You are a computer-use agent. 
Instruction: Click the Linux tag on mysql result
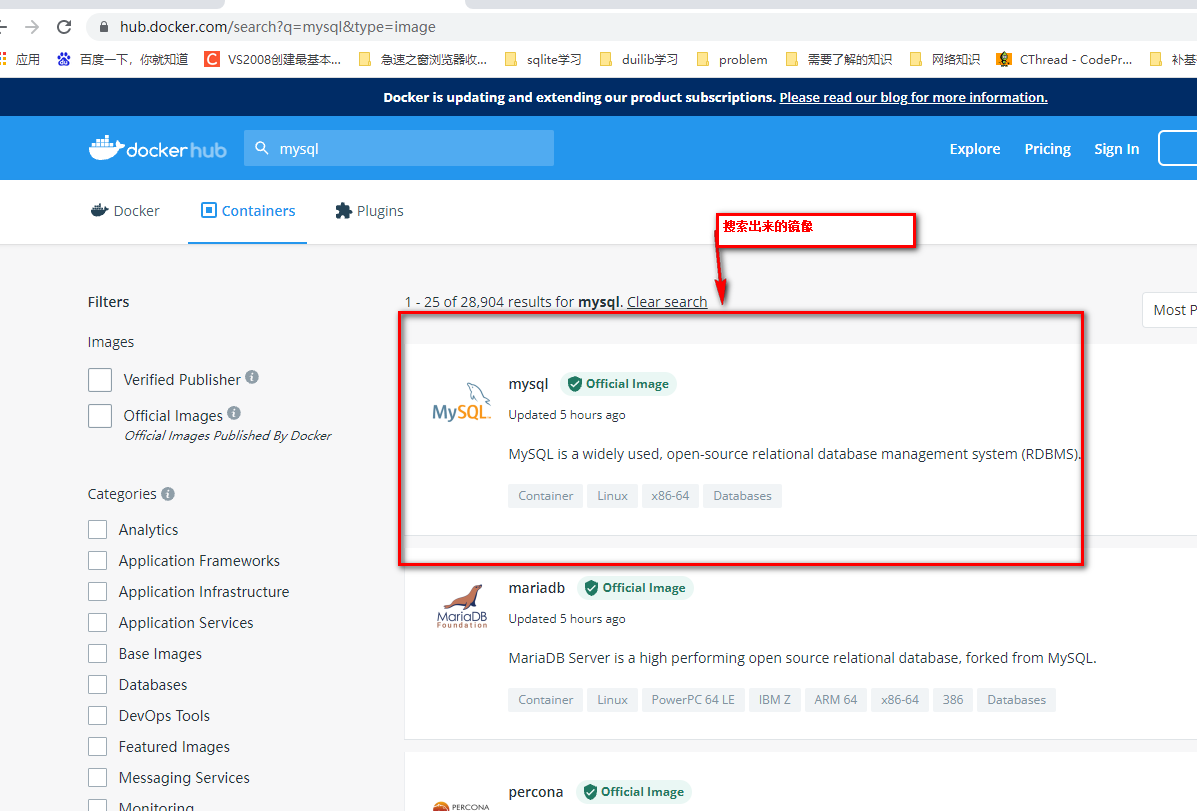612,496
